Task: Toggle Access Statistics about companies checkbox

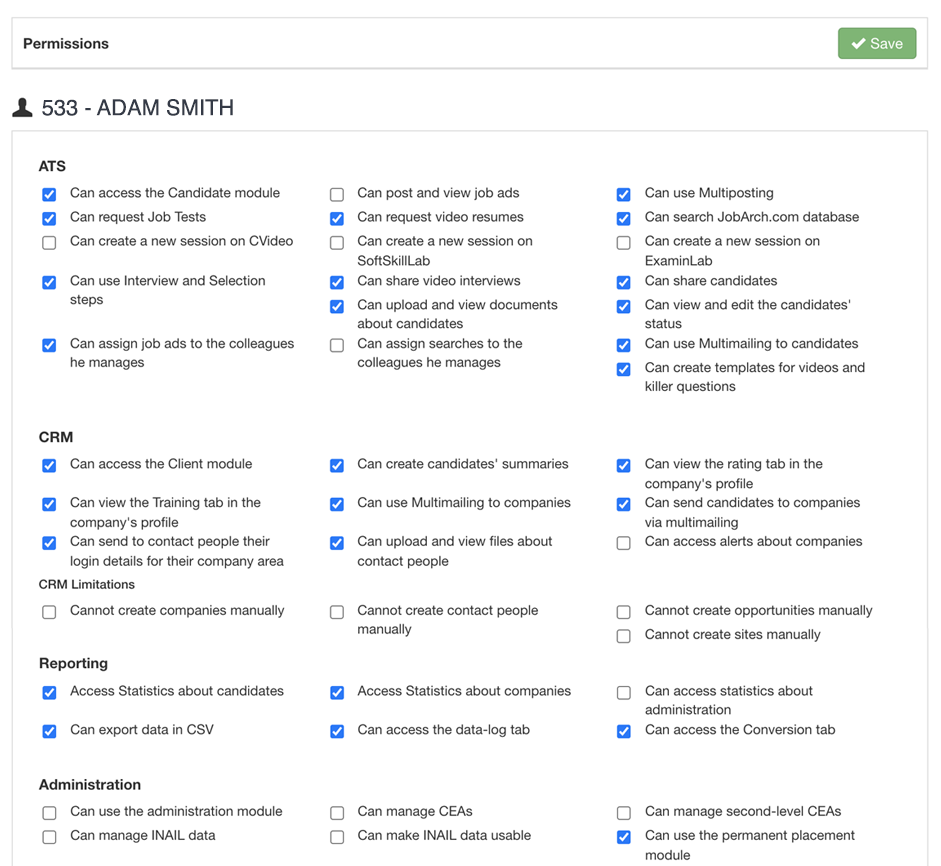Action: pyautogui.click(x=337, y=693)
